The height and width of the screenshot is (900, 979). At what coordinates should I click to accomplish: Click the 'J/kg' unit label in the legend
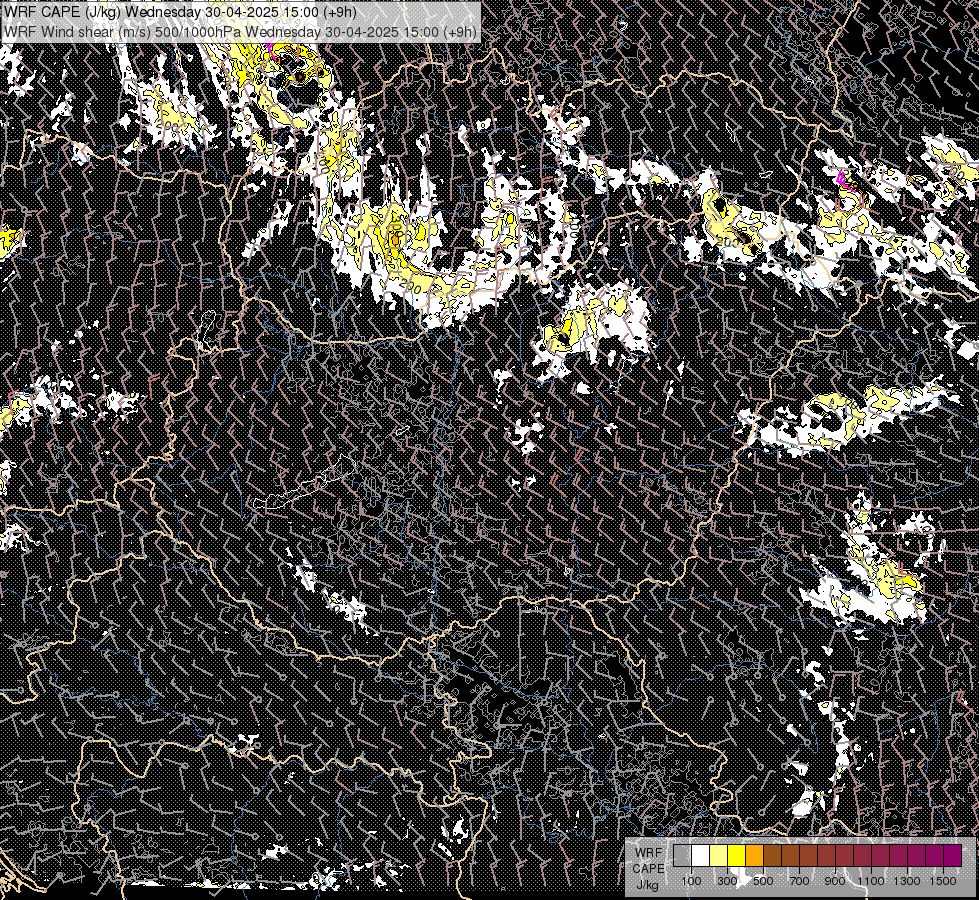(647, 885)
